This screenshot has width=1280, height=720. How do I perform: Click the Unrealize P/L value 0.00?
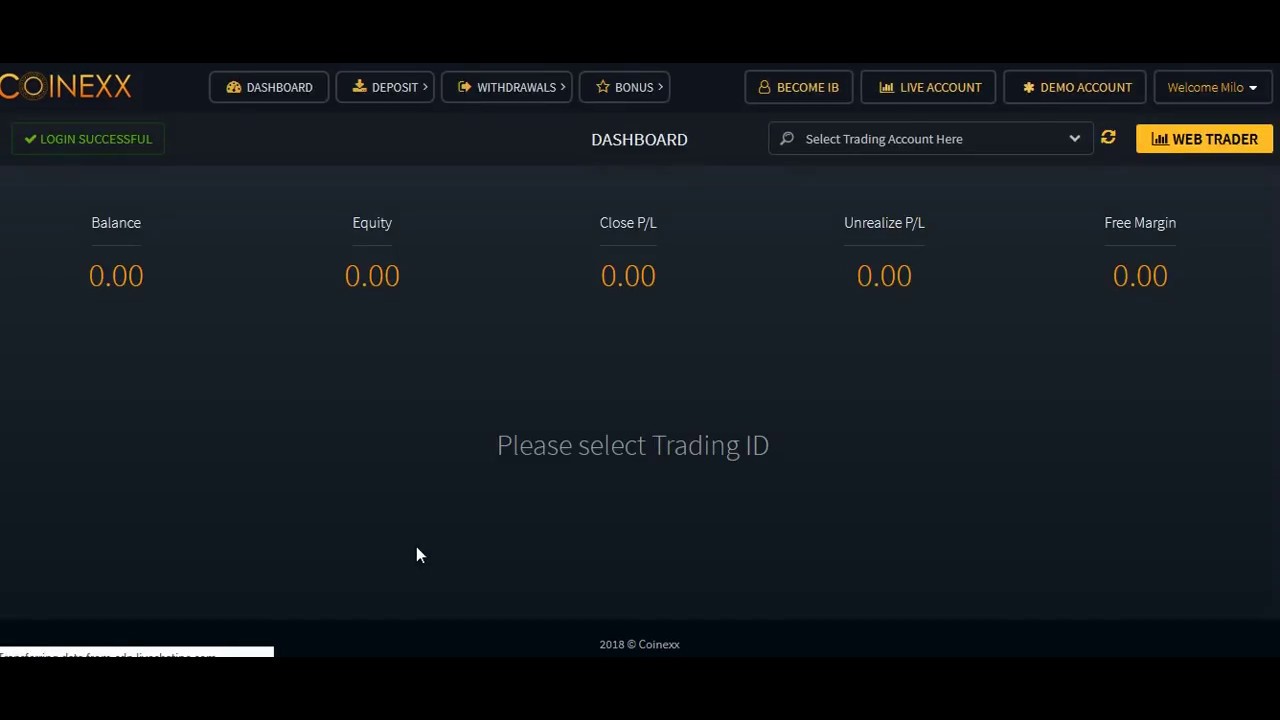[x=884, y=276]
